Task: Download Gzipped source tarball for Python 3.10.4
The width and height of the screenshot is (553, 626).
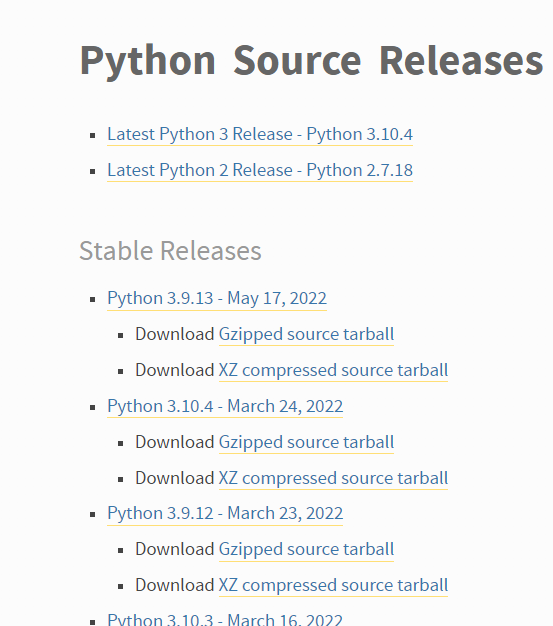Action: point(306,442)
